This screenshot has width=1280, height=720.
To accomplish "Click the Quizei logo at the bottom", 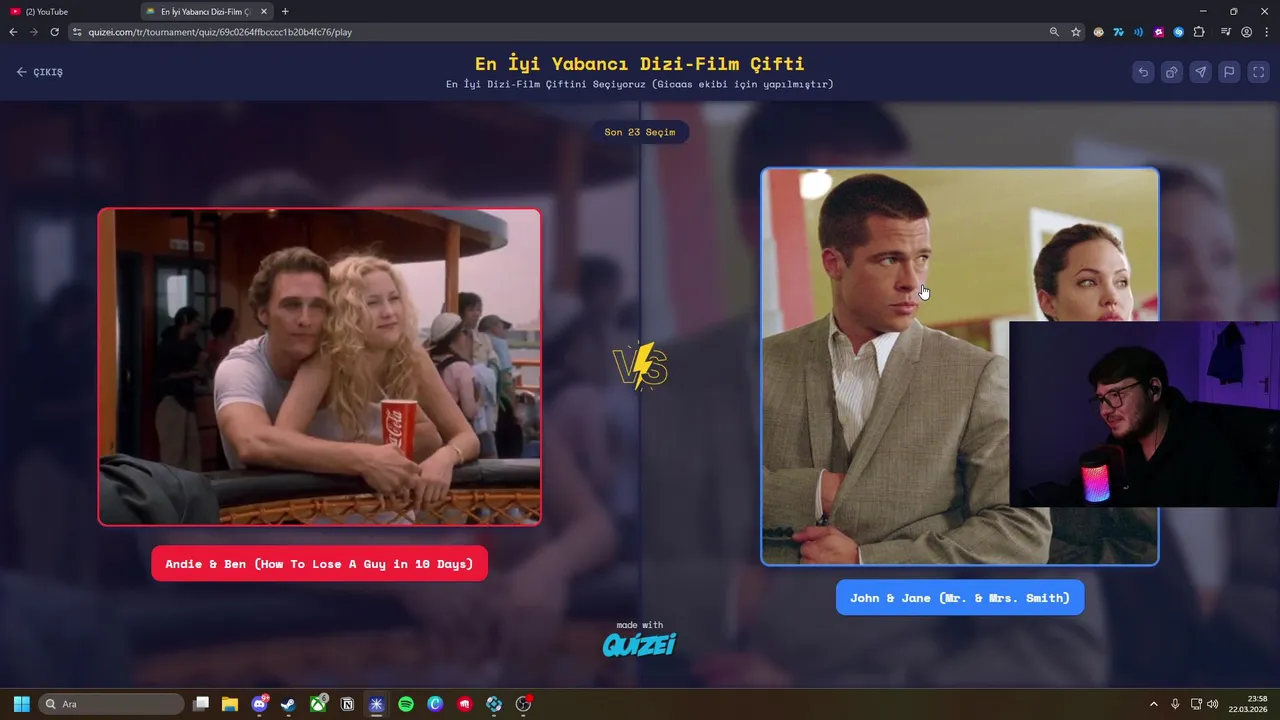I will tap(639, 644).
